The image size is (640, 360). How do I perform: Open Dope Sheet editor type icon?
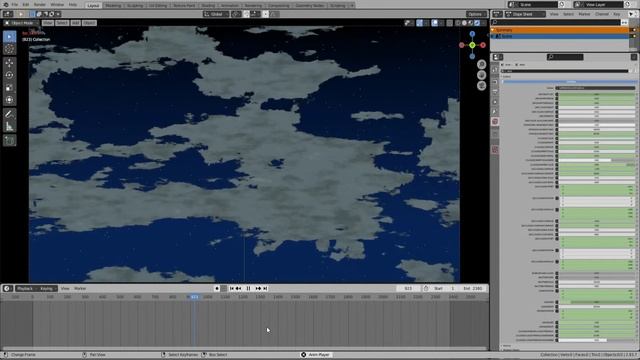(x=497, y=14)
